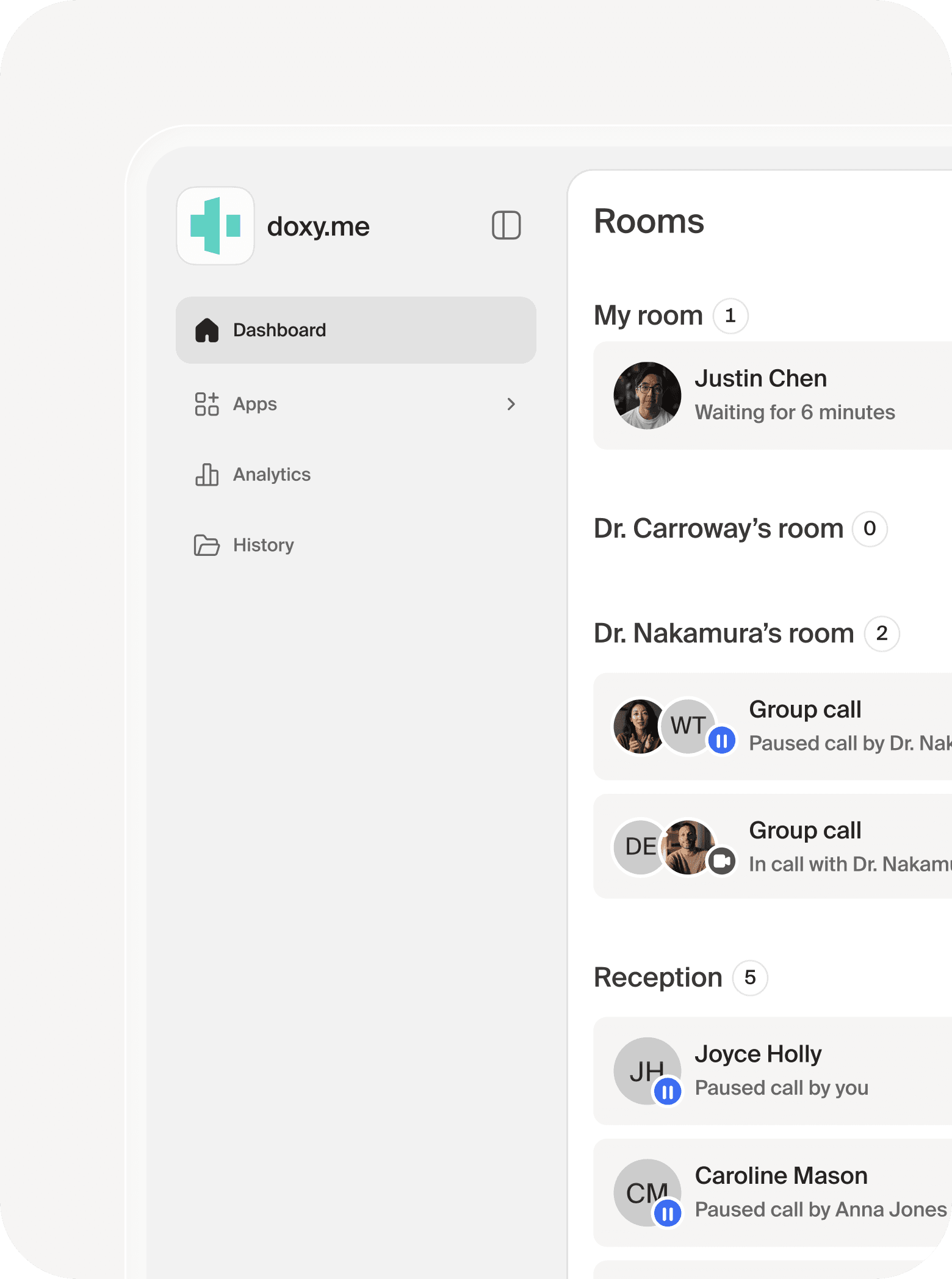Click the Paused call by you status
This screenshot has height=1279, width=952.
click(781, 1088)
